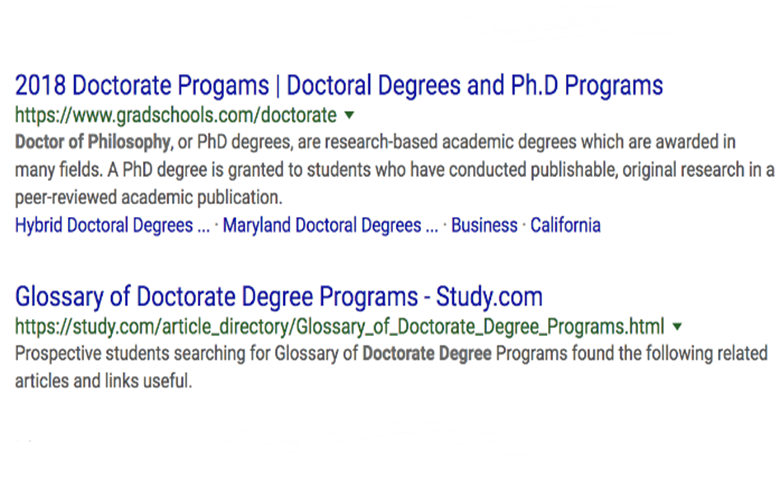This screenshot has height=480, width=780.
Task: Click the 'articles and links useful' snippet line
Action: [x=103, y=382]
